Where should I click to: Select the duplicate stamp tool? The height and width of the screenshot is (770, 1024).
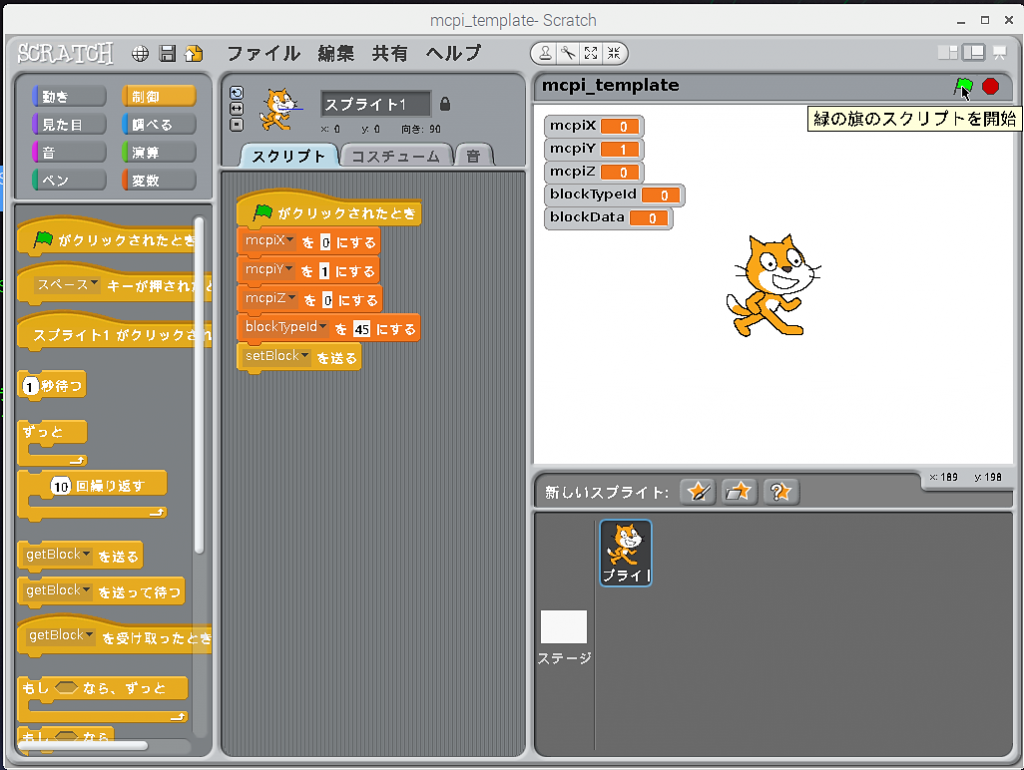point(545,54)
